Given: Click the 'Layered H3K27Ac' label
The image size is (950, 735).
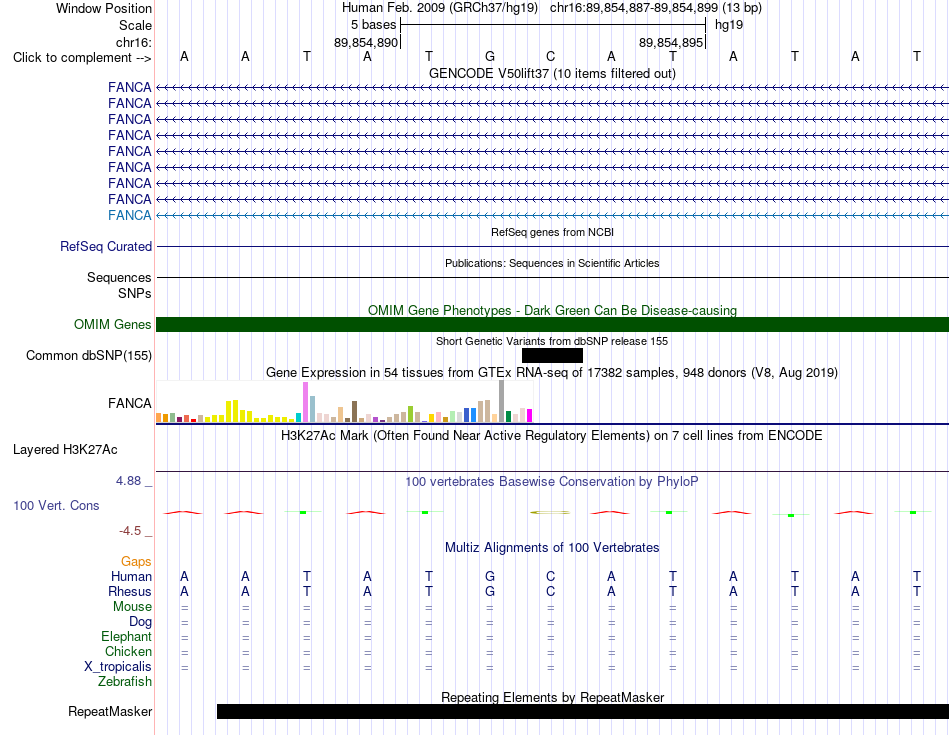Looking at the screenshot, I should click(65, 450).
